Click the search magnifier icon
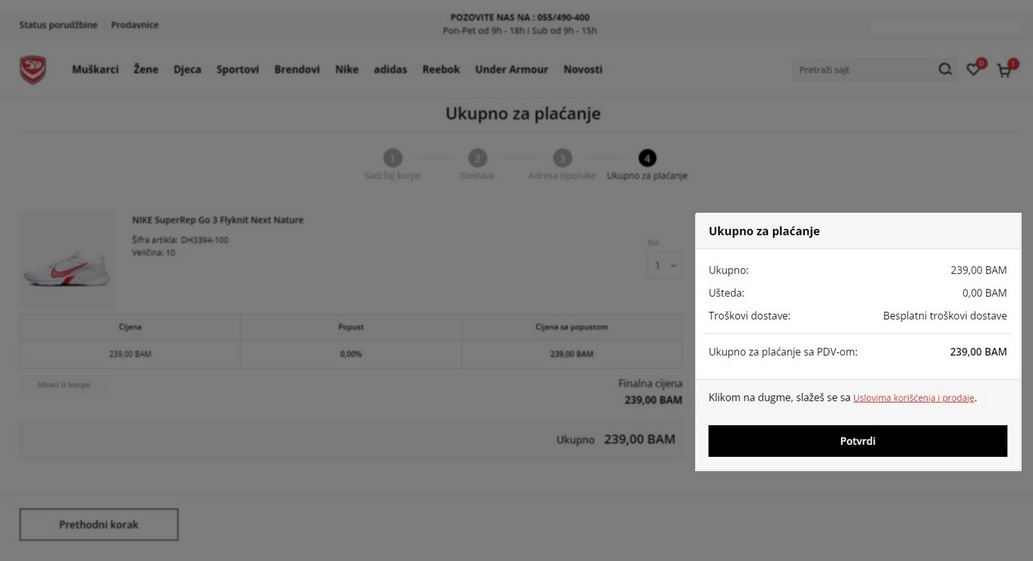The image size is (1033, 561). (945, 69)
